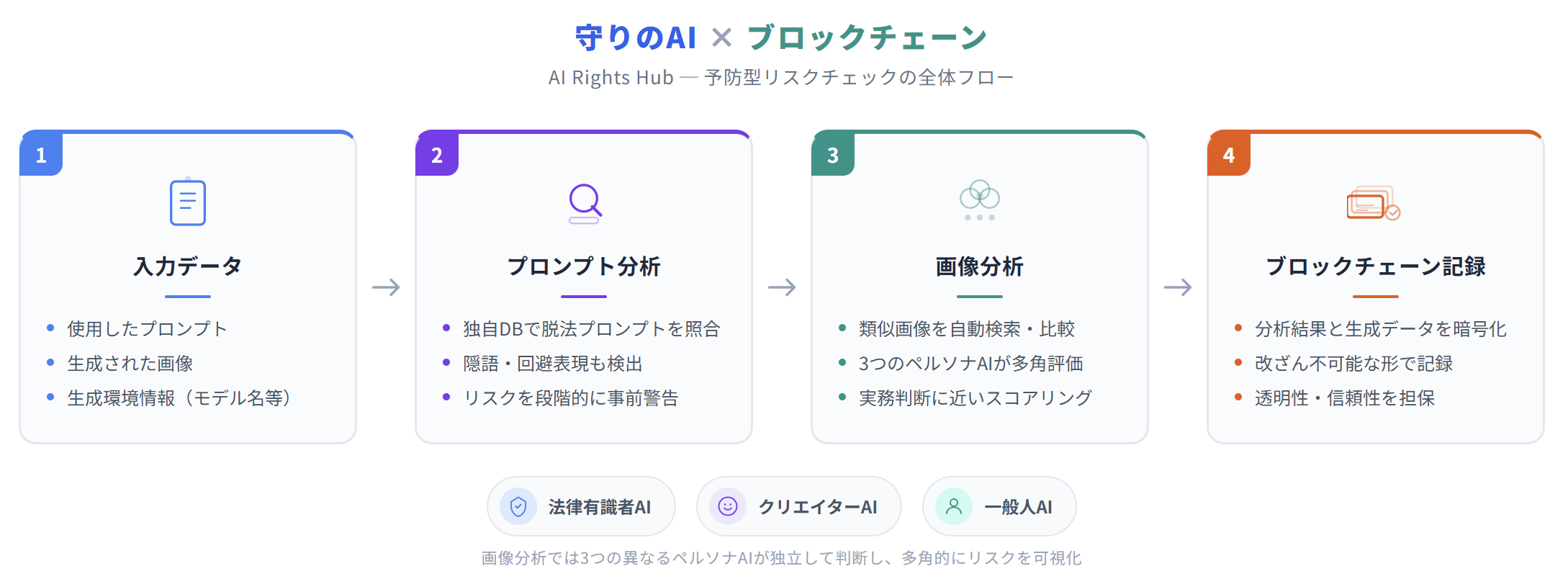The height and width of the screenshot is (584, 1568).
Task: Select the orange step number 4 badge
Action: tap(1229, 155)
